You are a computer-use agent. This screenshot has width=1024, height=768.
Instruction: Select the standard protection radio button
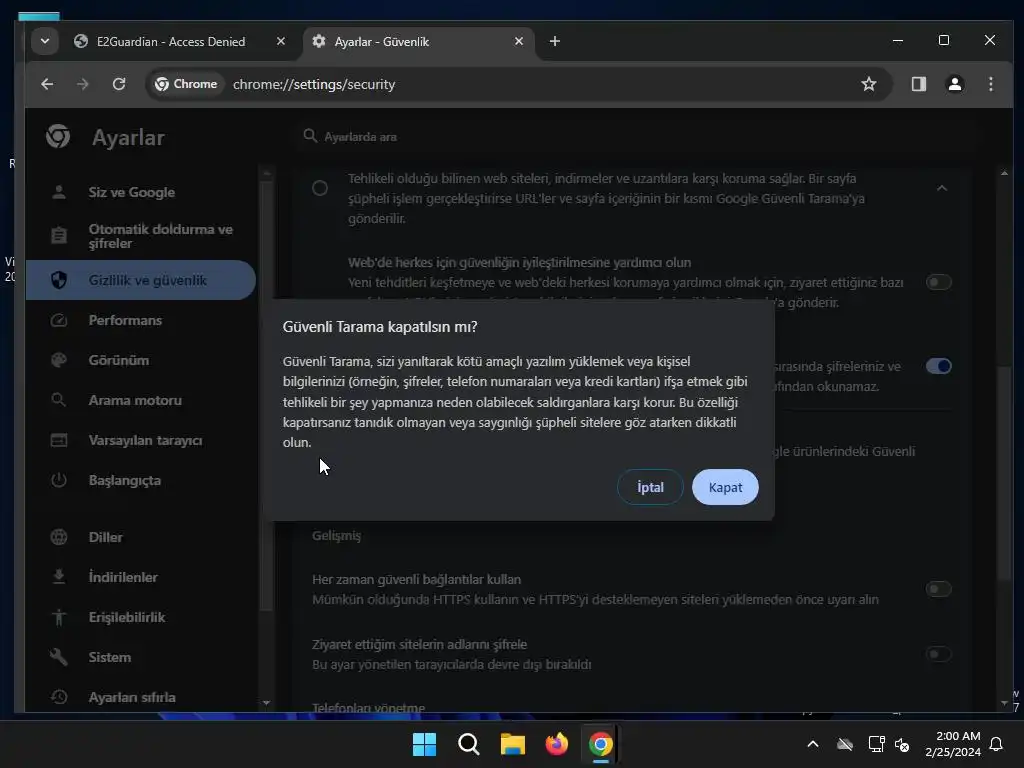point(320,188)
